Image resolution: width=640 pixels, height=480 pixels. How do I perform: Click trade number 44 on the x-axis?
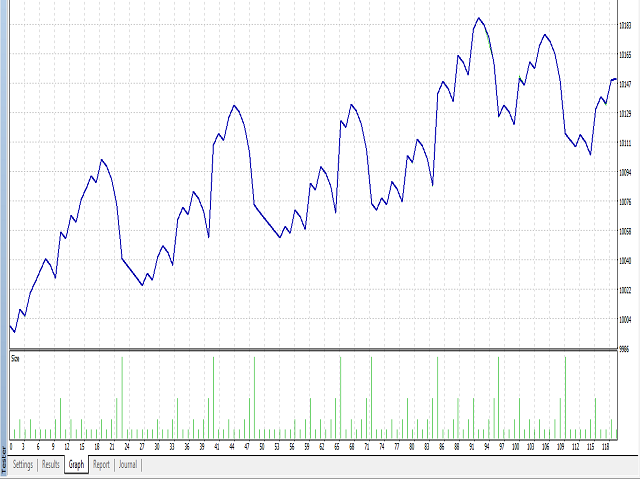click(232, 447)
